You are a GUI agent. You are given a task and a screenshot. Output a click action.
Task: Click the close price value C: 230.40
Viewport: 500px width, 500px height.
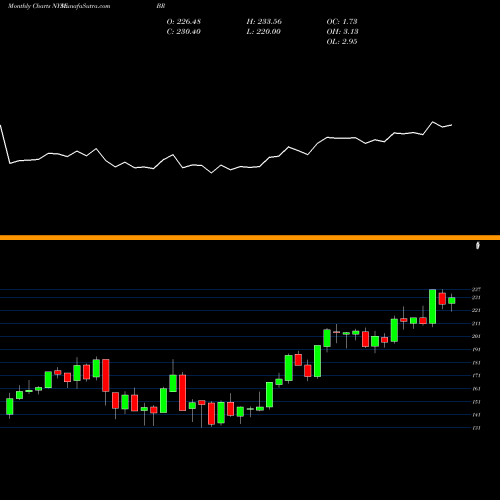point(184,32)
